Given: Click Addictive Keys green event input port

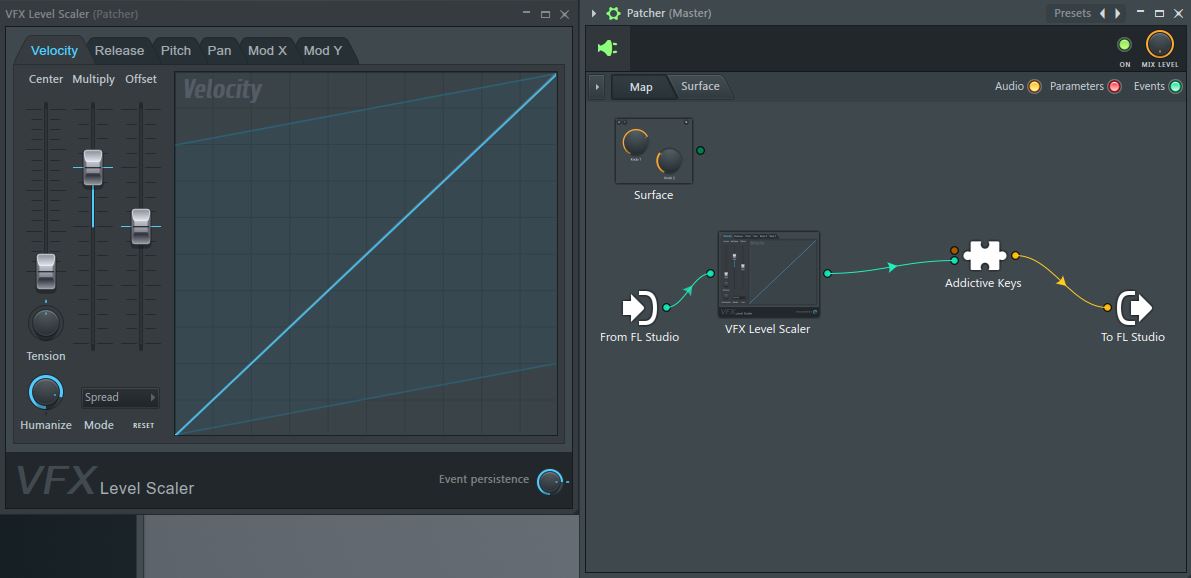Looking at the screenshot, I should (955, 261).
